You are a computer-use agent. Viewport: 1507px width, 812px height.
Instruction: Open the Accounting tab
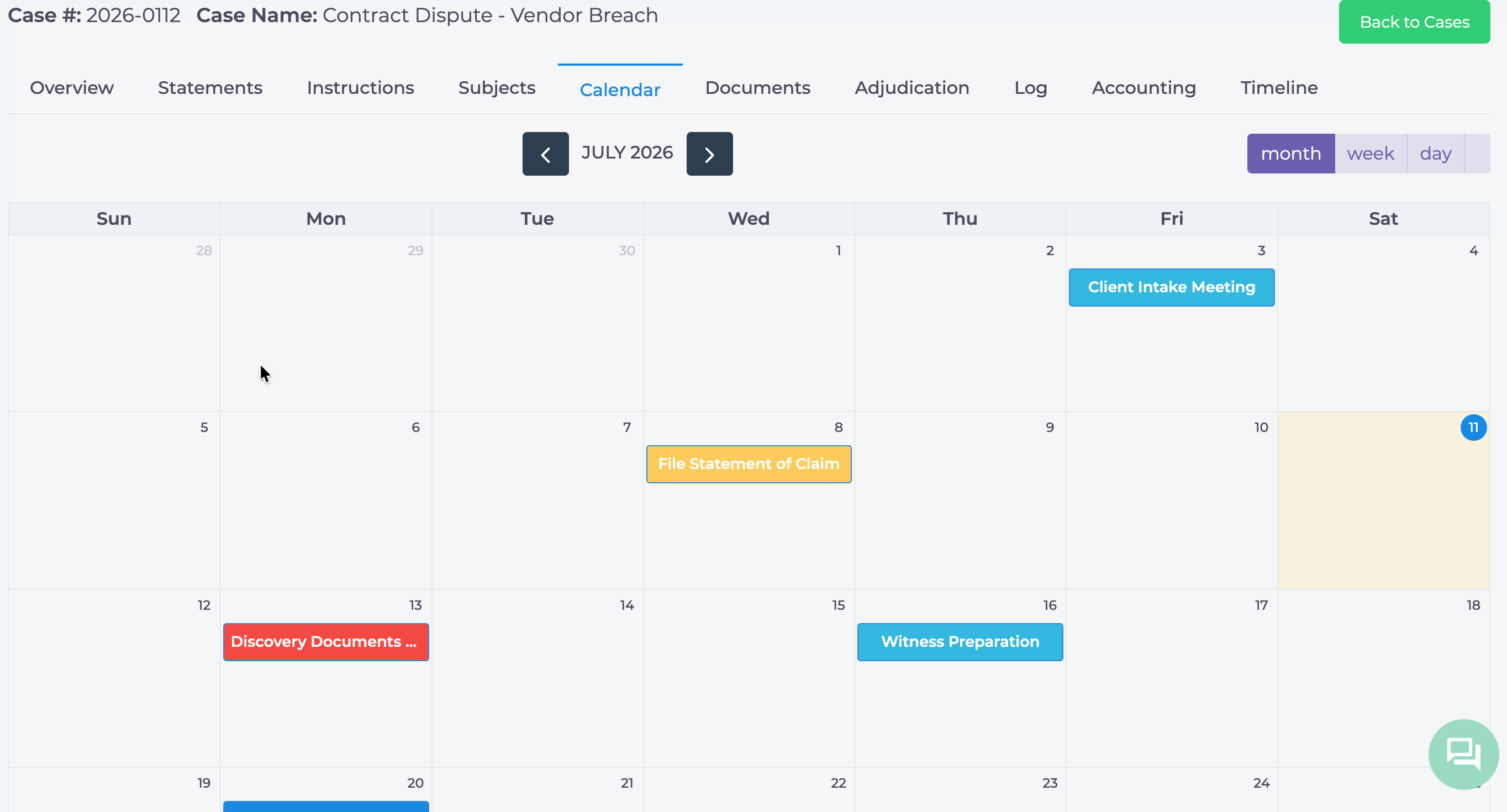(x=1144, y=88)
